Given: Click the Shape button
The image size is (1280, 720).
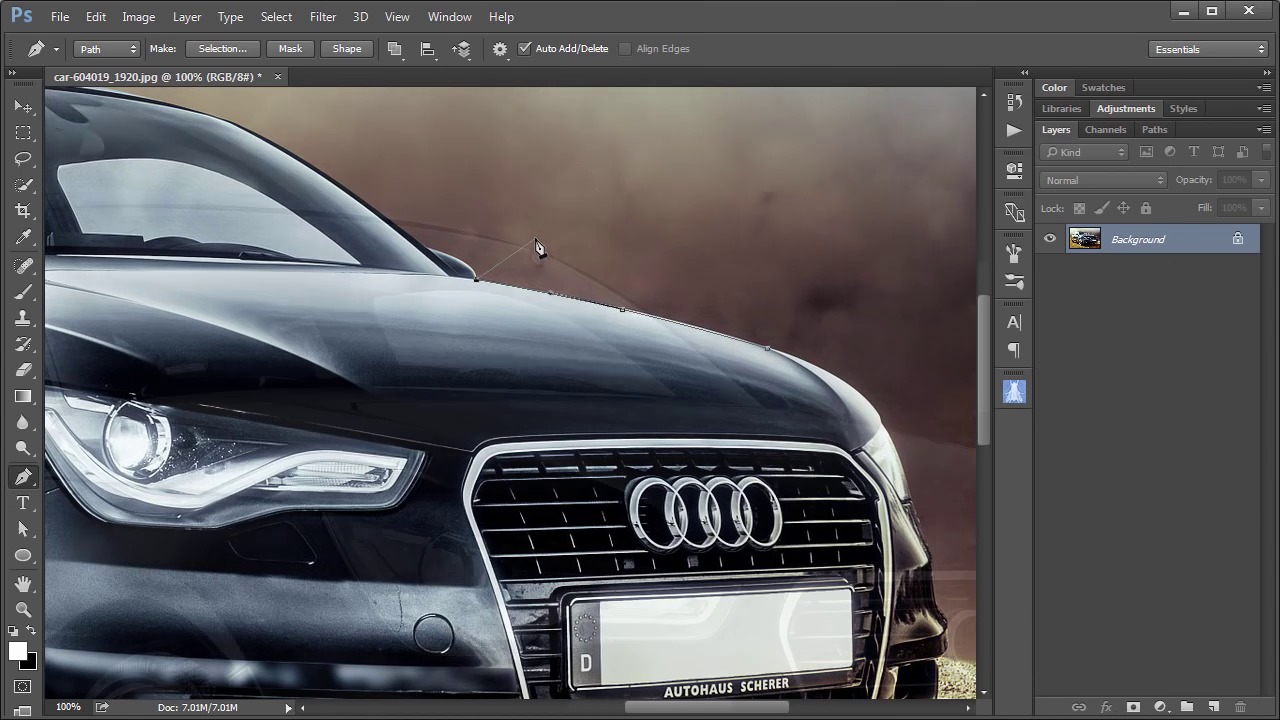Looking at the screenshot, I should coord(347,49).
